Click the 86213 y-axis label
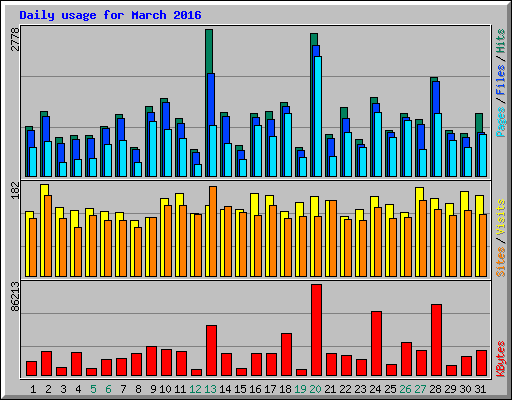The height and width of the screenshot is (400, 512). coord(15,296)
